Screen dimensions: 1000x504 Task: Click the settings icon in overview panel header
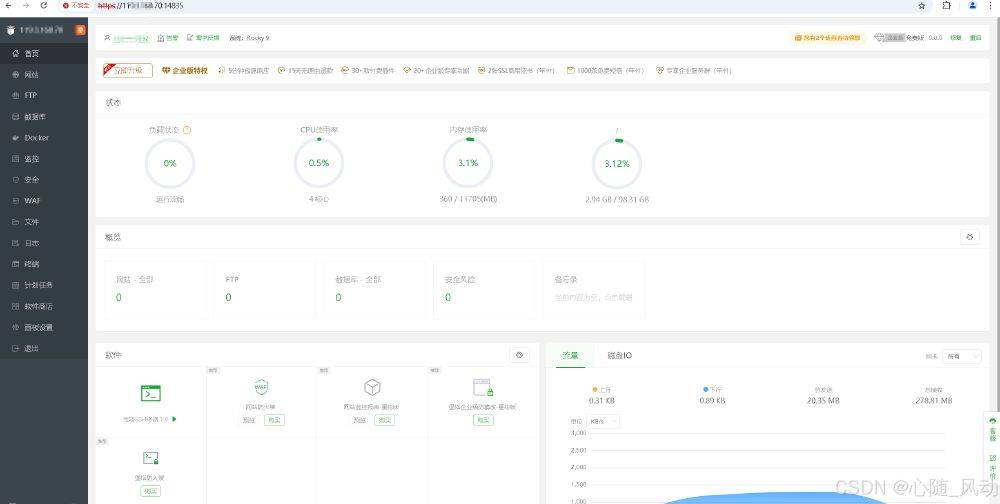[x=968, y=237]
